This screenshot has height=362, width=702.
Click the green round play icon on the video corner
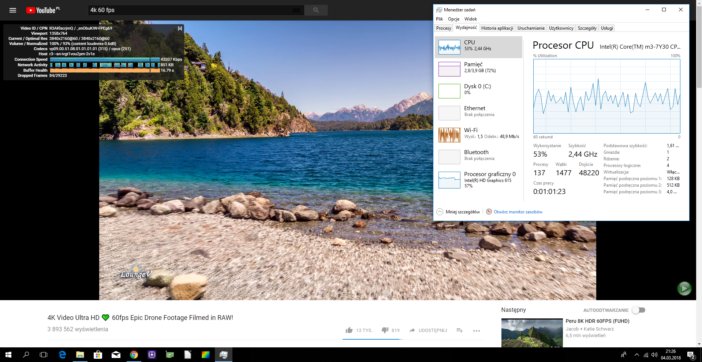(684, 288)
